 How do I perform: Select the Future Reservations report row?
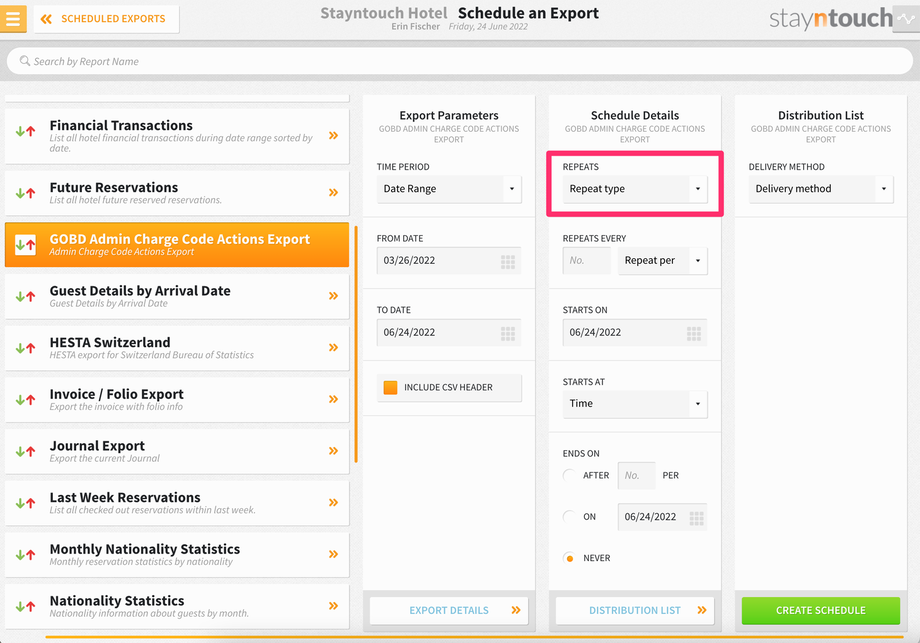[x=177, y=192]
